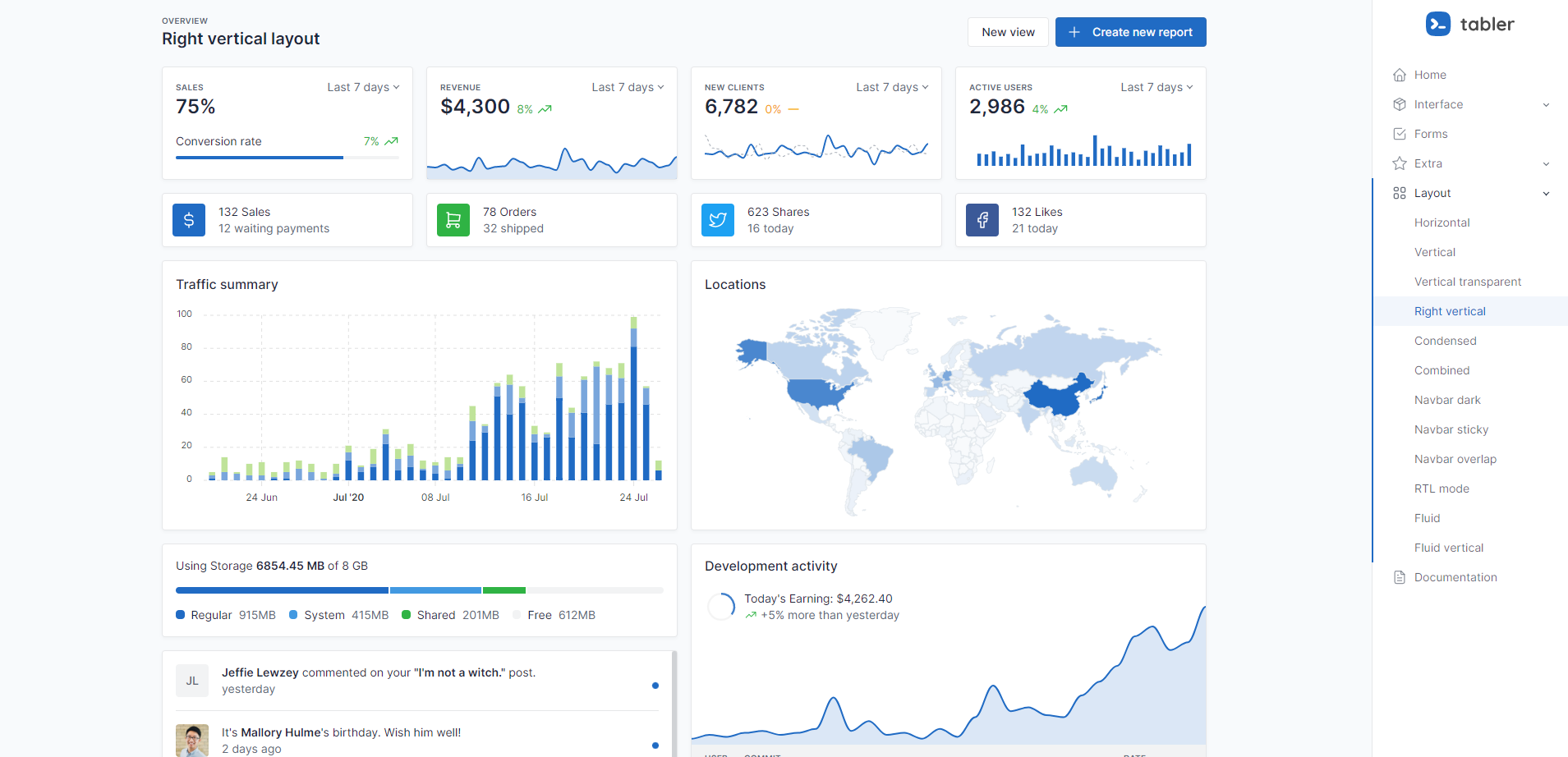Click the Shared 201MB legend color dot
Image resolution: width=1568 pixels, height=757 pixels.
[406, 614]
